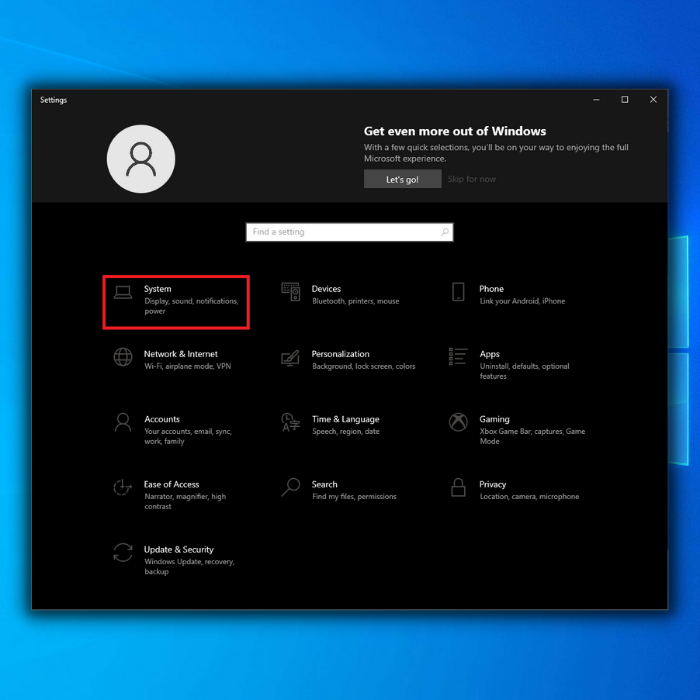Open Update & Security title
The image size is (700, 700).
[179, 550]
